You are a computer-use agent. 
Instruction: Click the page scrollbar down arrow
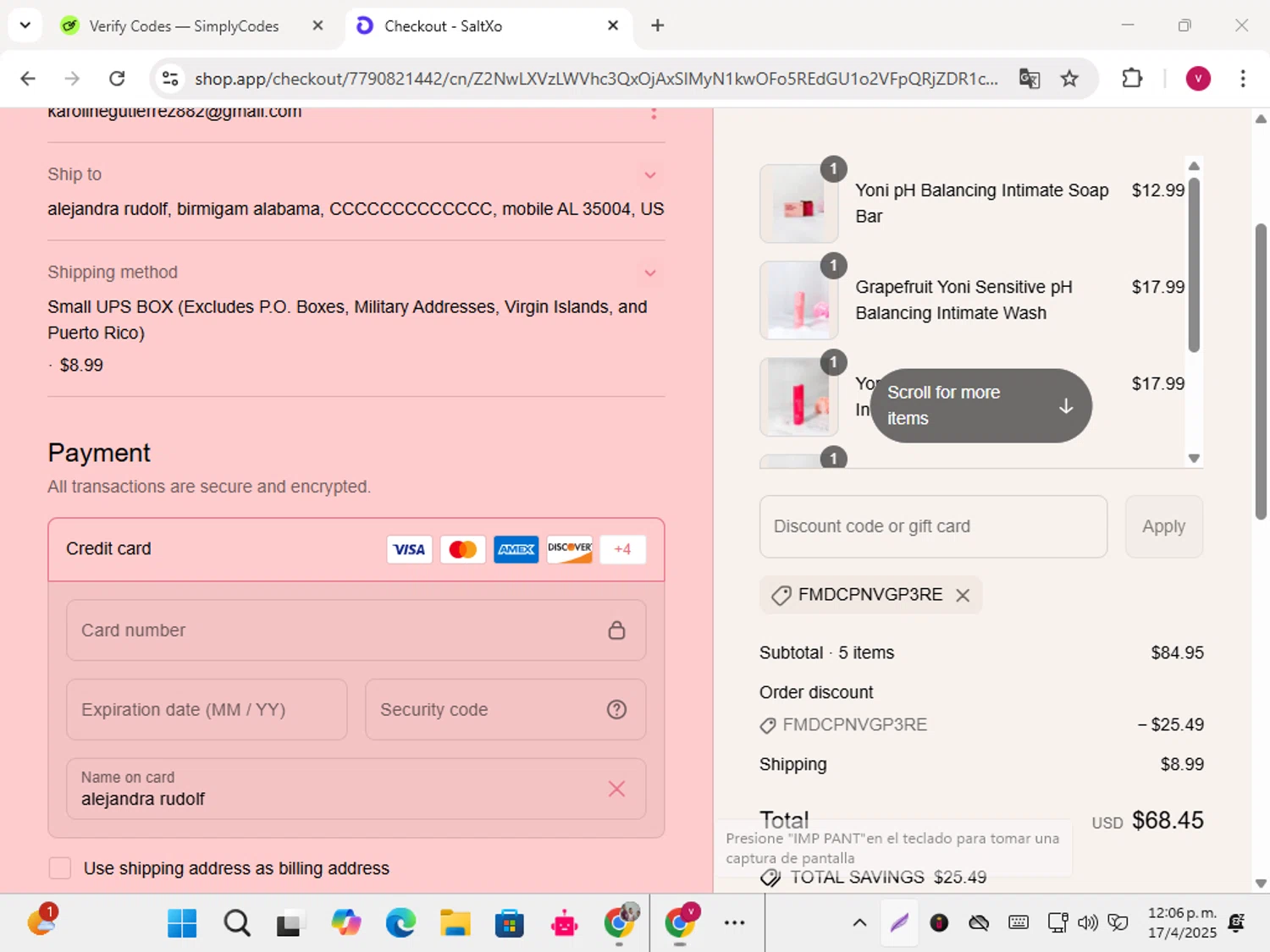(x=1261, y=883)
